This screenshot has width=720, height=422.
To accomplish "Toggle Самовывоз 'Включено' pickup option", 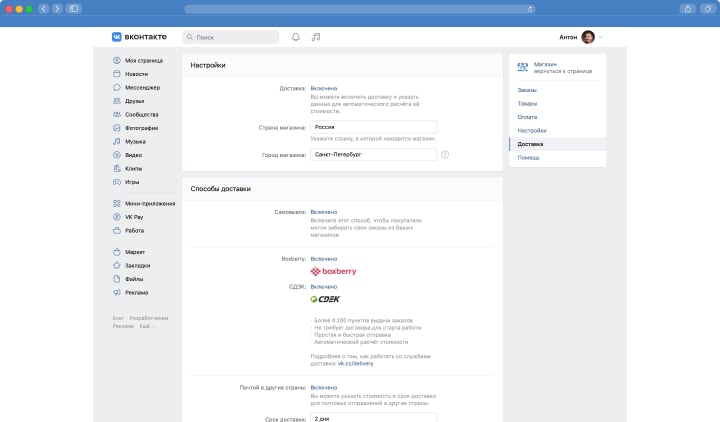I will pos(324,212).
